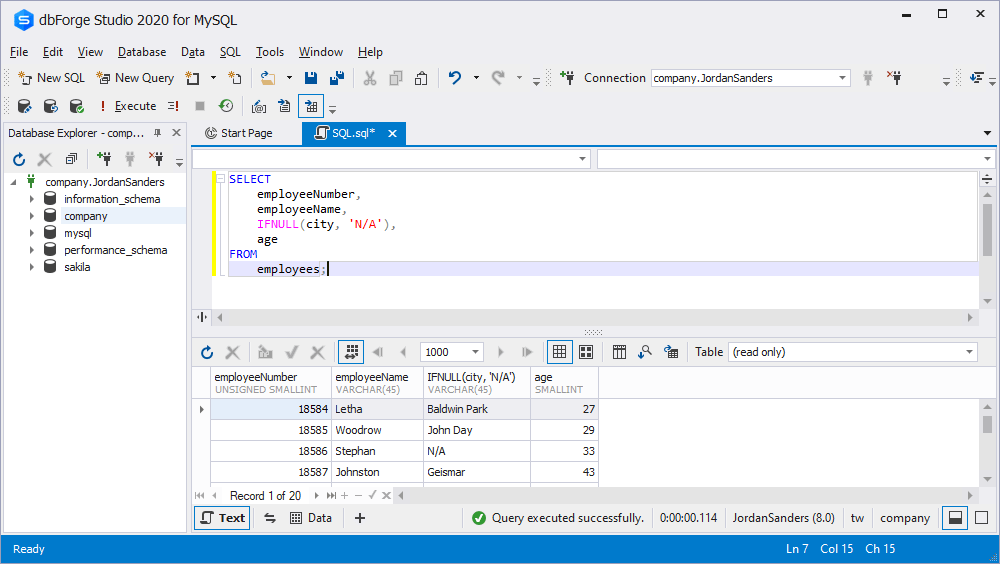The image size is (1000, 564).
Task: Click the Paste clipboard icon
Action: coord(421,78)
